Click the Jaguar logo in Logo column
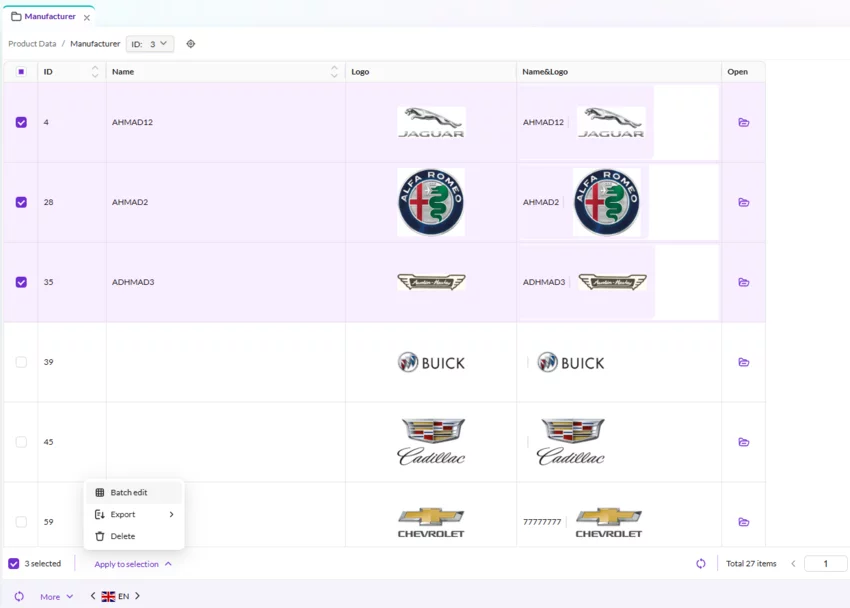Viewport: 850px width, 608px height. [x=431, y=122]
